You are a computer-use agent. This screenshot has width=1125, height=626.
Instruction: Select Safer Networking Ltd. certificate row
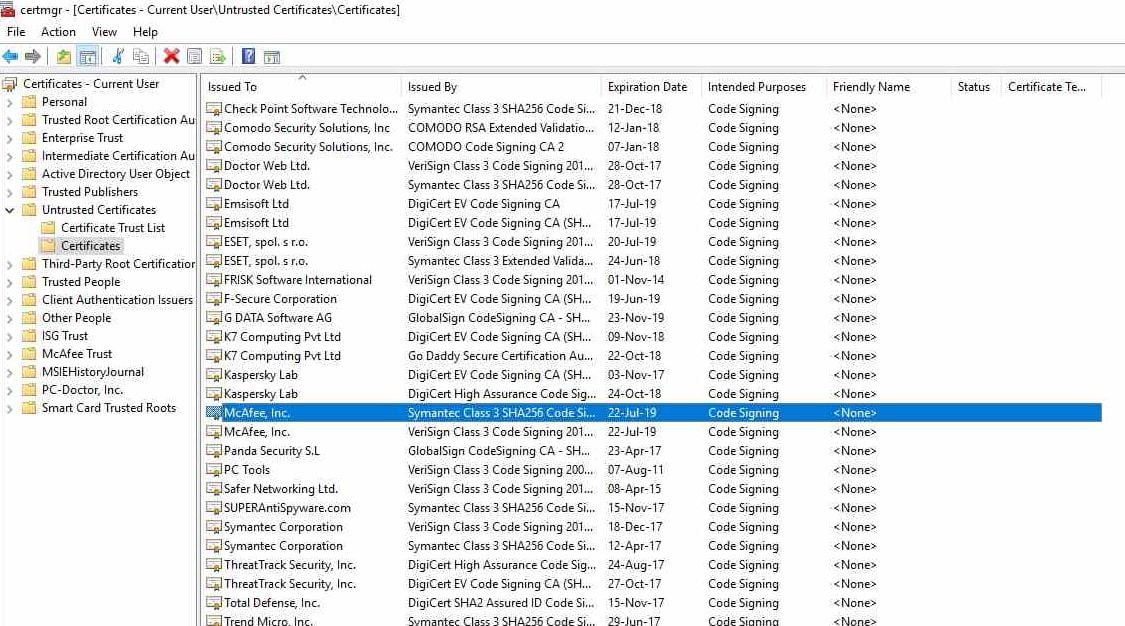click(653, 489)
